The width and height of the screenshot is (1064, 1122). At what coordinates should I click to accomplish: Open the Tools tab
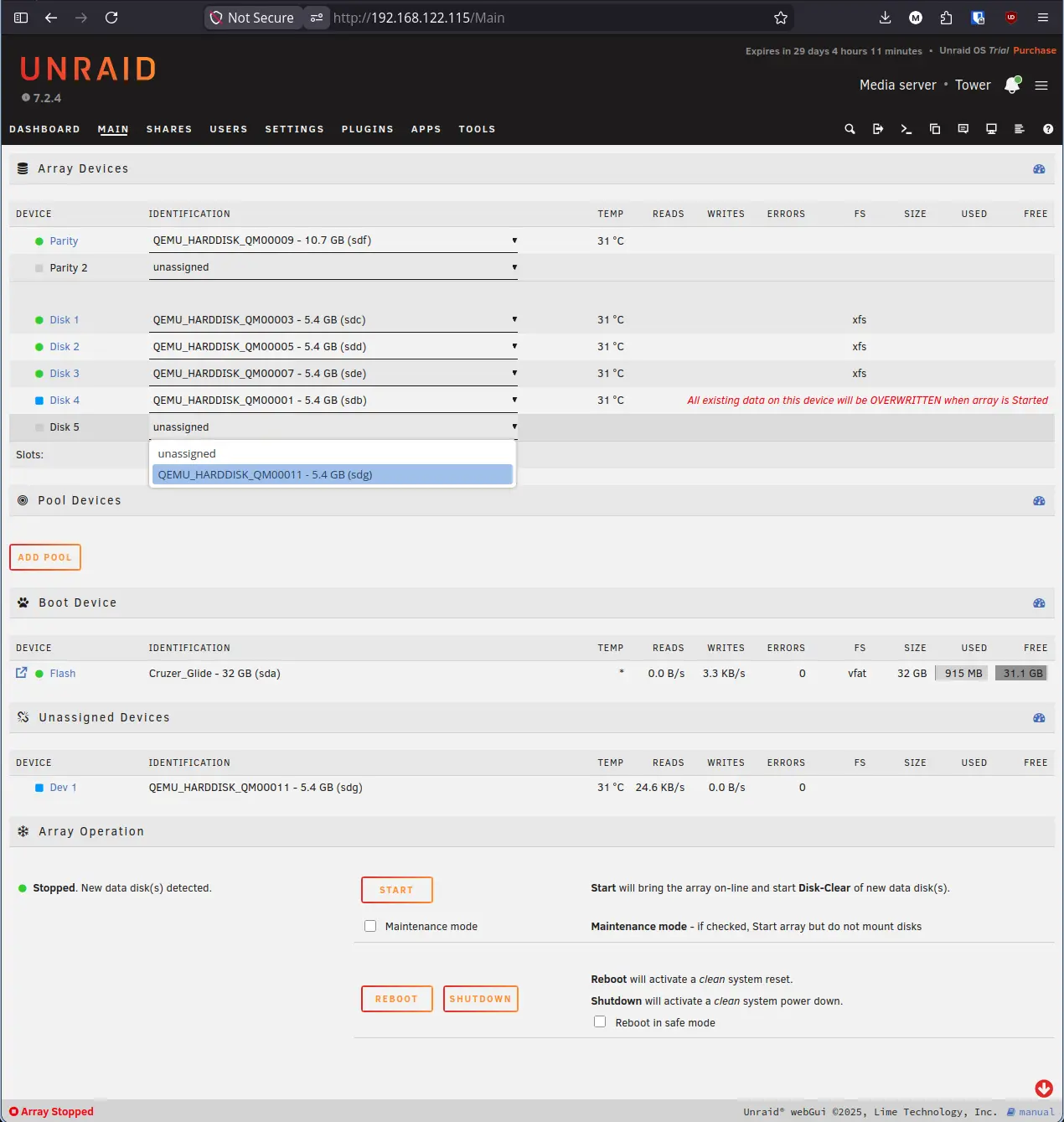(x=477, y=129)
